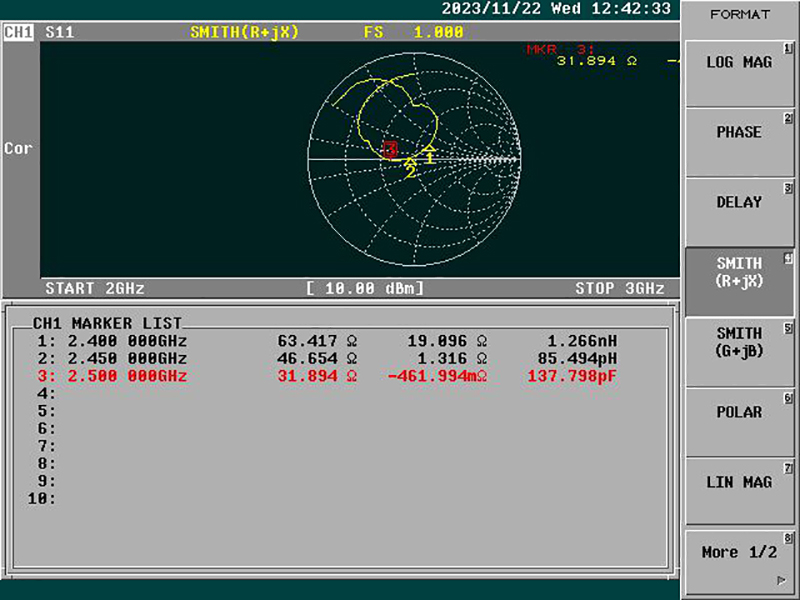This screenshot has height=600, width=800.
Task: Click the FORMAT menu title
Action: pyautogui.click(x=740, y=14)
